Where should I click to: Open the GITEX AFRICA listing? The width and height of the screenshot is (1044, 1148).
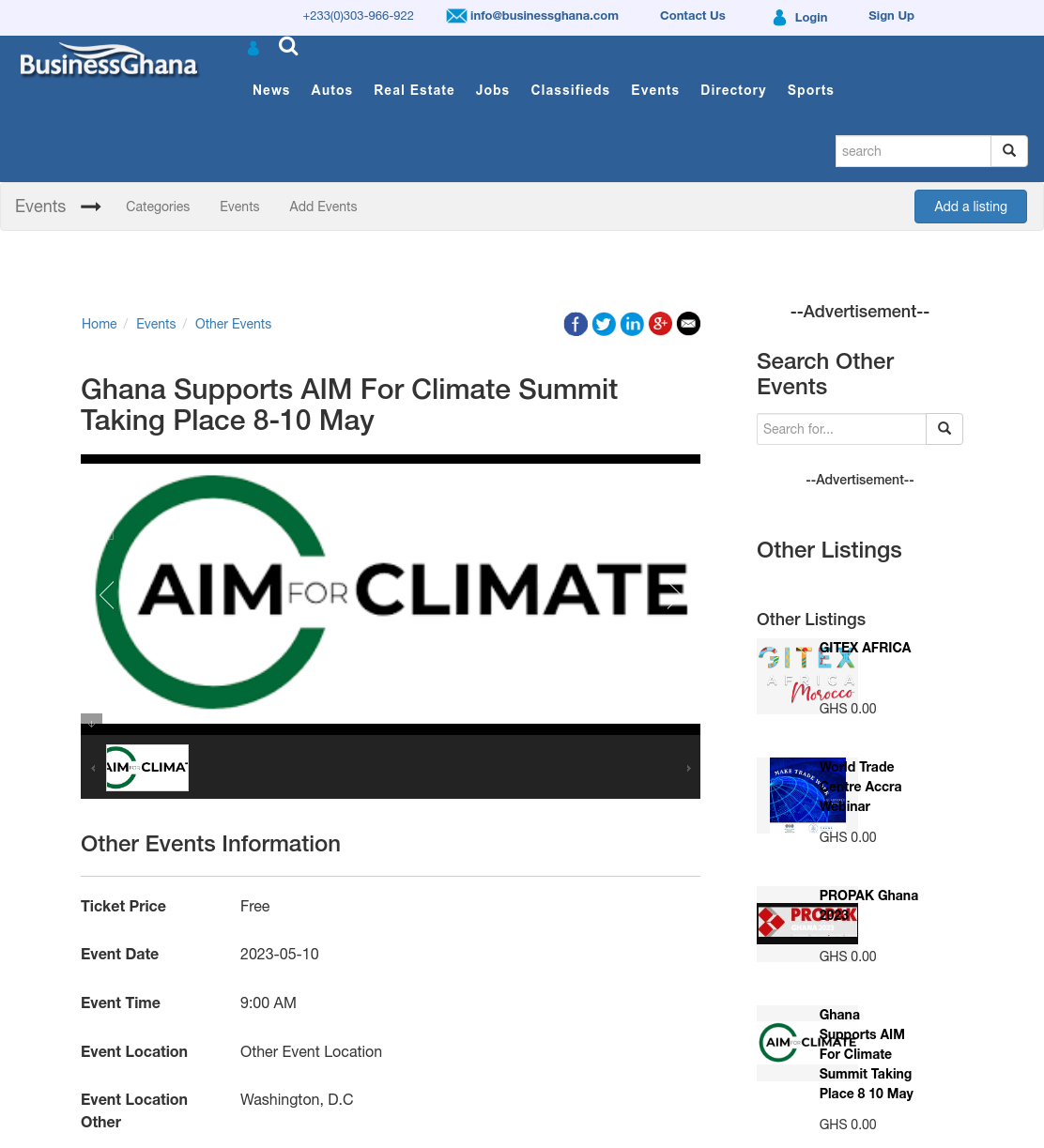[x=865, y=648]
